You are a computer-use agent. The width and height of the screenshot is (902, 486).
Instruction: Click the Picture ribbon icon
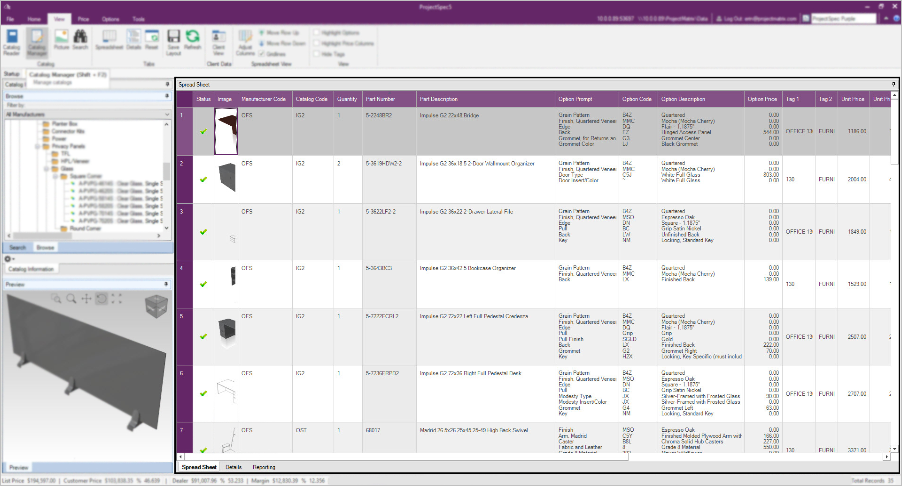pyautogui.click(x=62, y=40)
